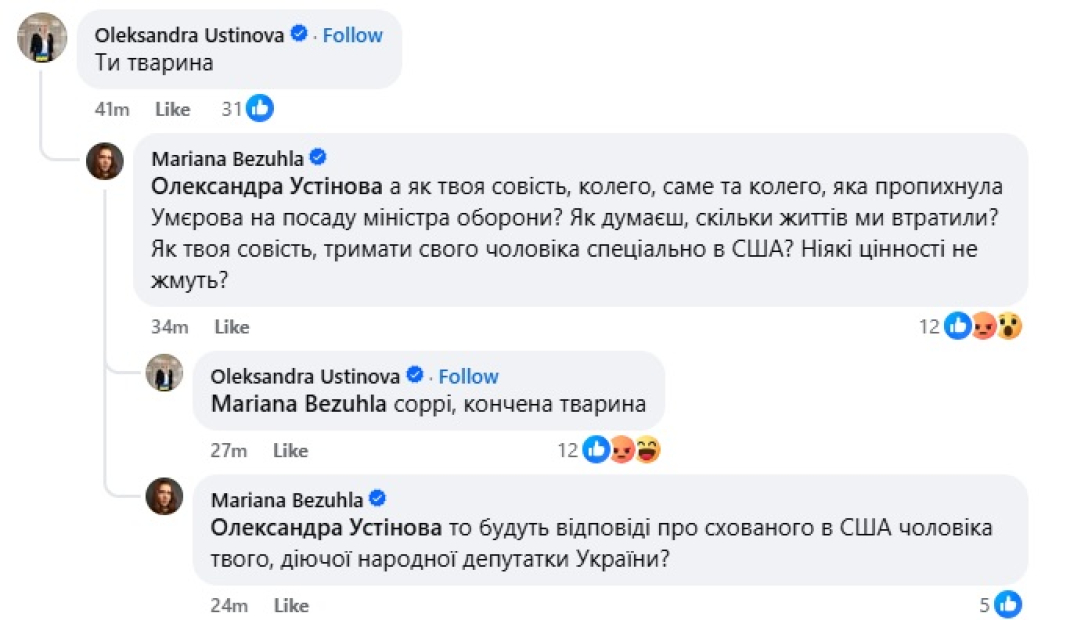Like Mariana Bezuhla's 34m reply
Viewport: 1088px width, 620px height.
[232, 326]
